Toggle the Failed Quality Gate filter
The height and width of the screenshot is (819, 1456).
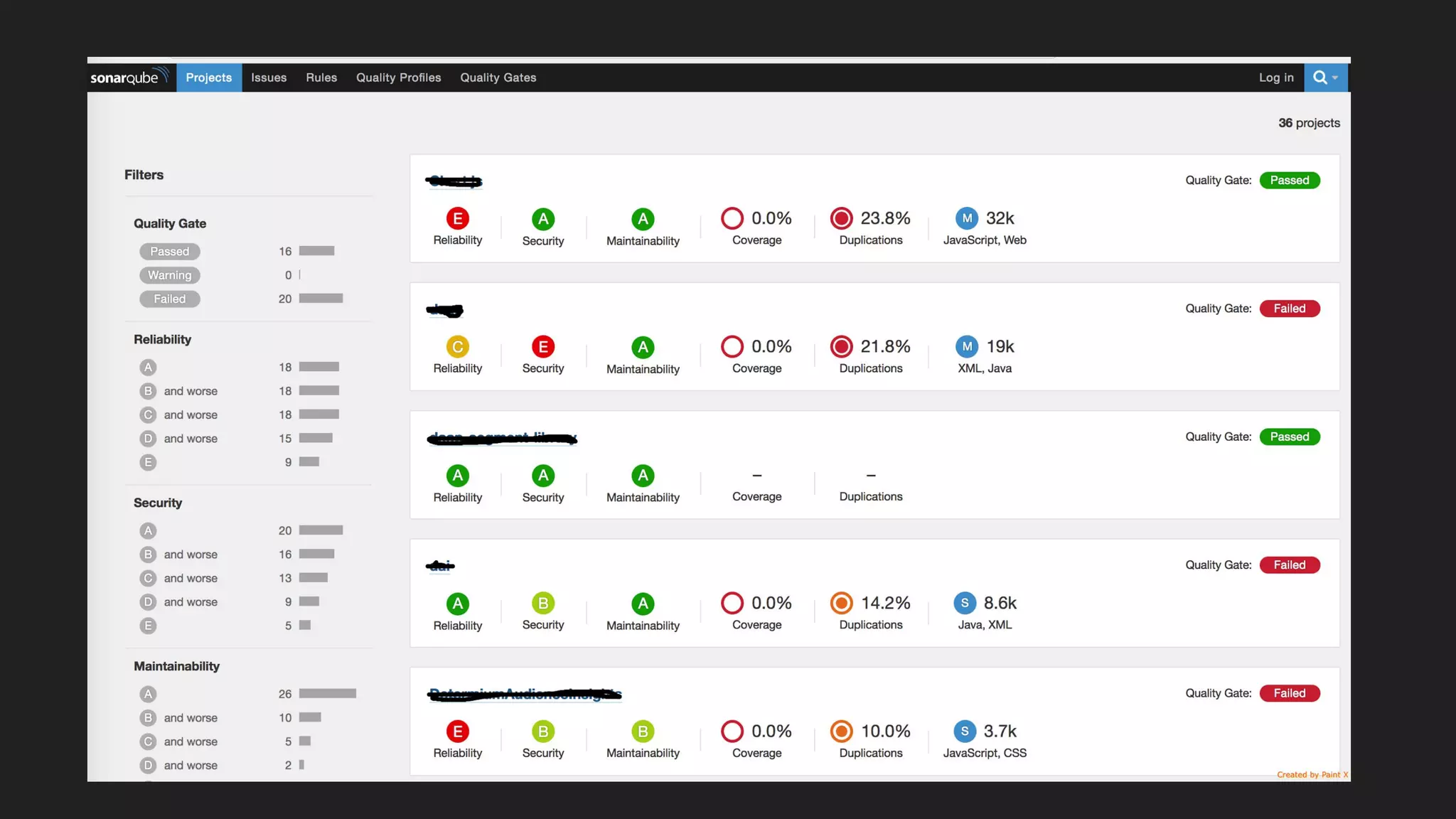(x=170, y=299)
